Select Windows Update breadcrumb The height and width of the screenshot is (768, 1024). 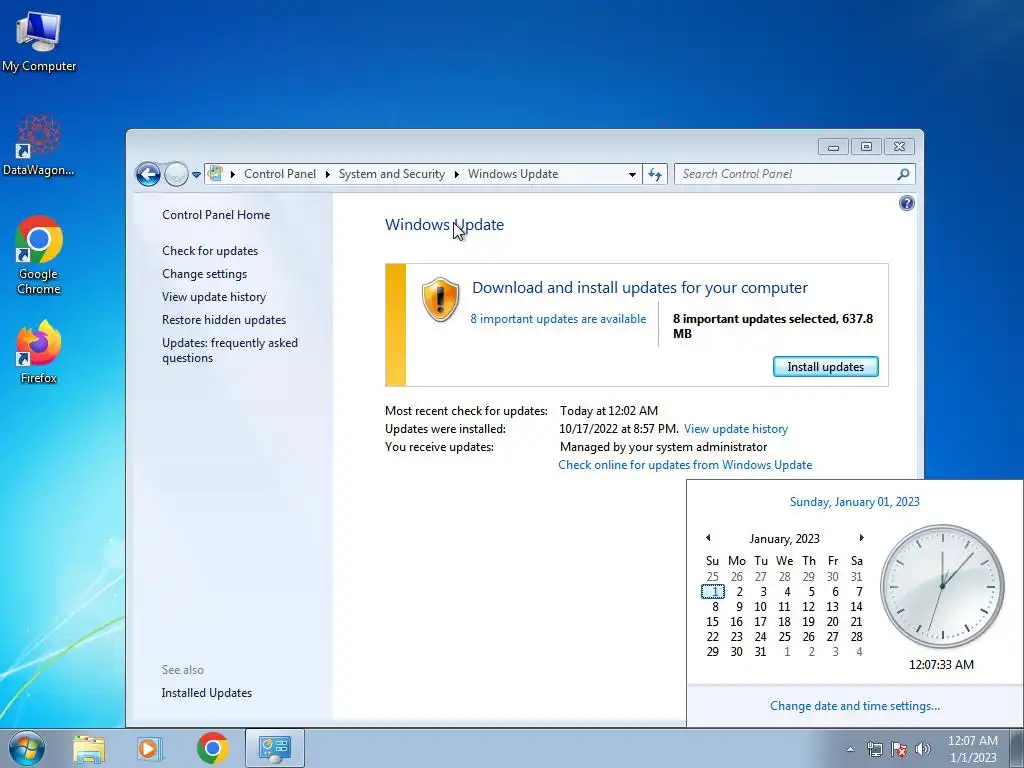pyautogui.click(x=513, y=174)
